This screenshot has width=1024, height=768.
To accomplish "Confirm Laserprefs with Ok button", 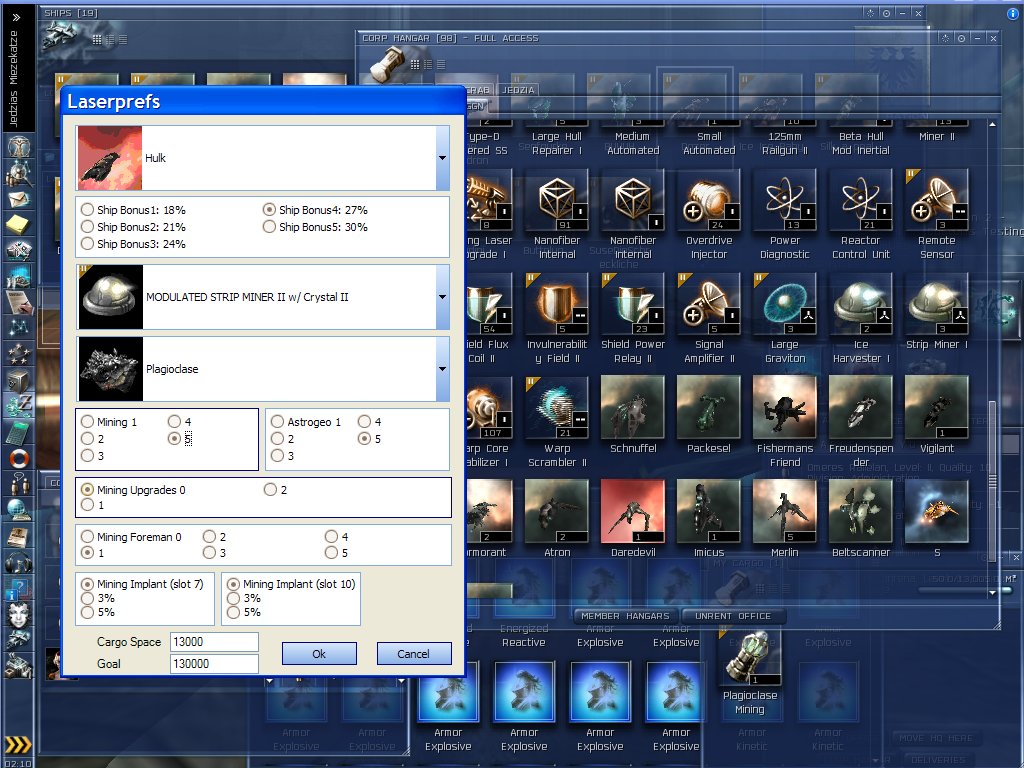I will point(319,654).
